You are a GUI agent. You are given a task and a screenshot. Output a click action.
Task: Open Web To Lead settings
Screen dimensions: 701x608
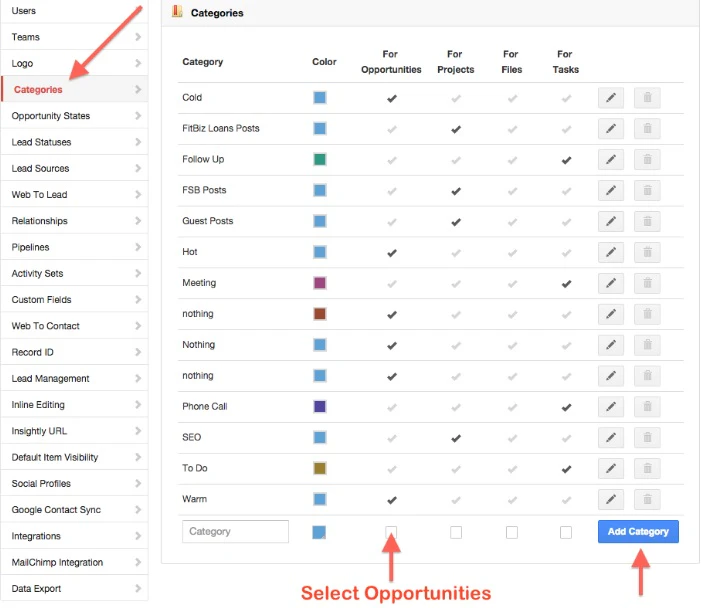pyautogui.click(x=74, y=194)
